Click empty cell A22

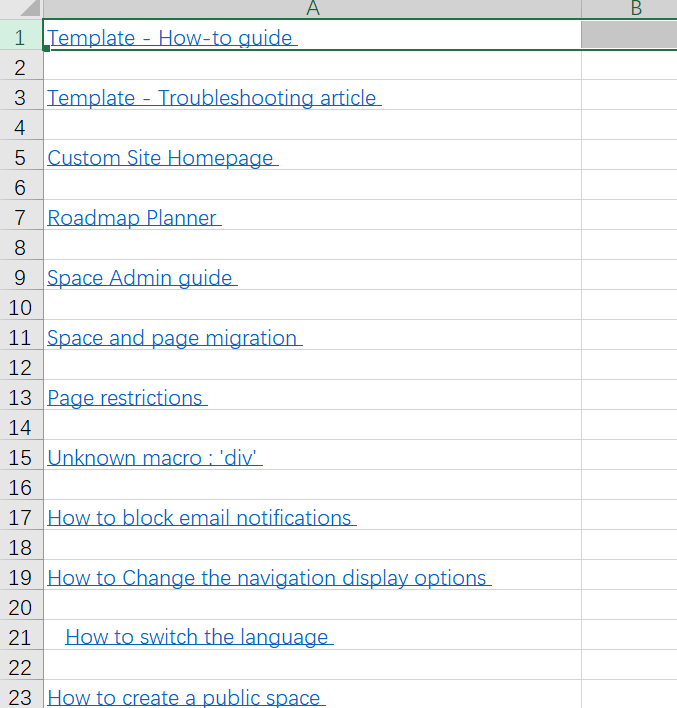(x=312, y=664)
